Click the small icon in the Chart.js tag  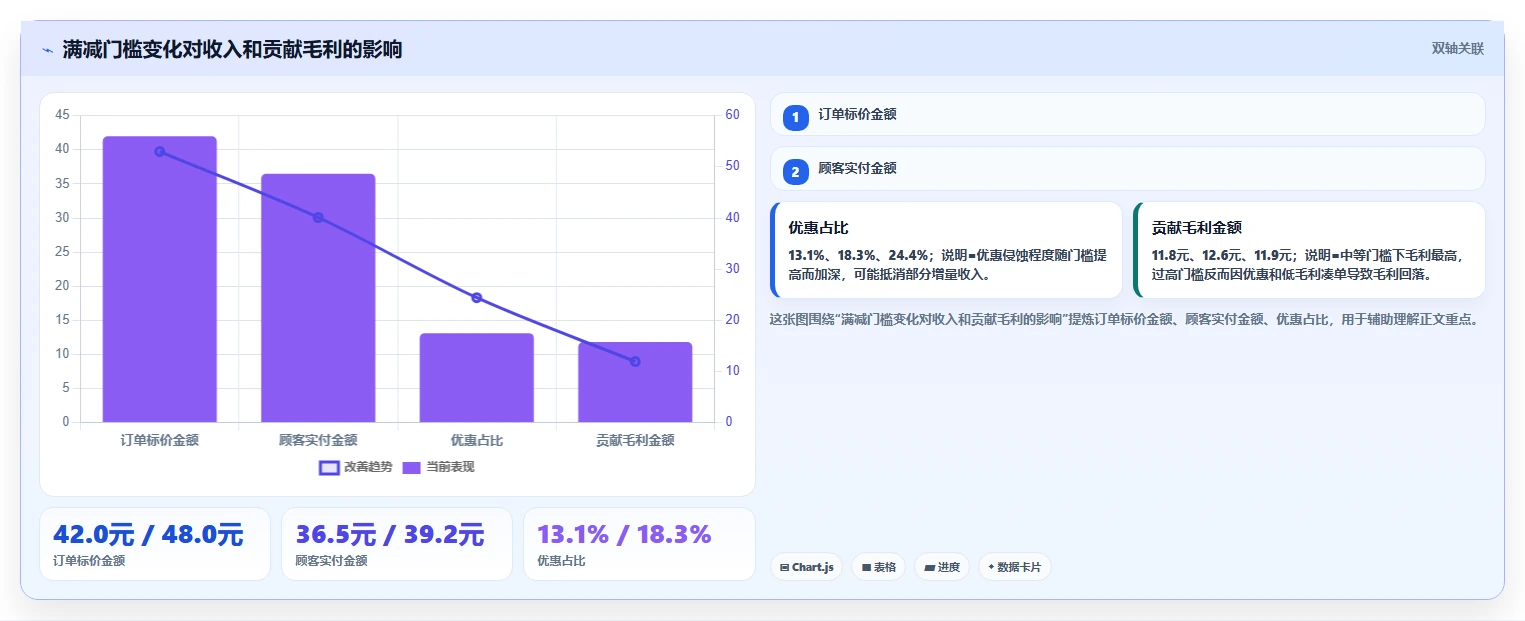point(784,567)
